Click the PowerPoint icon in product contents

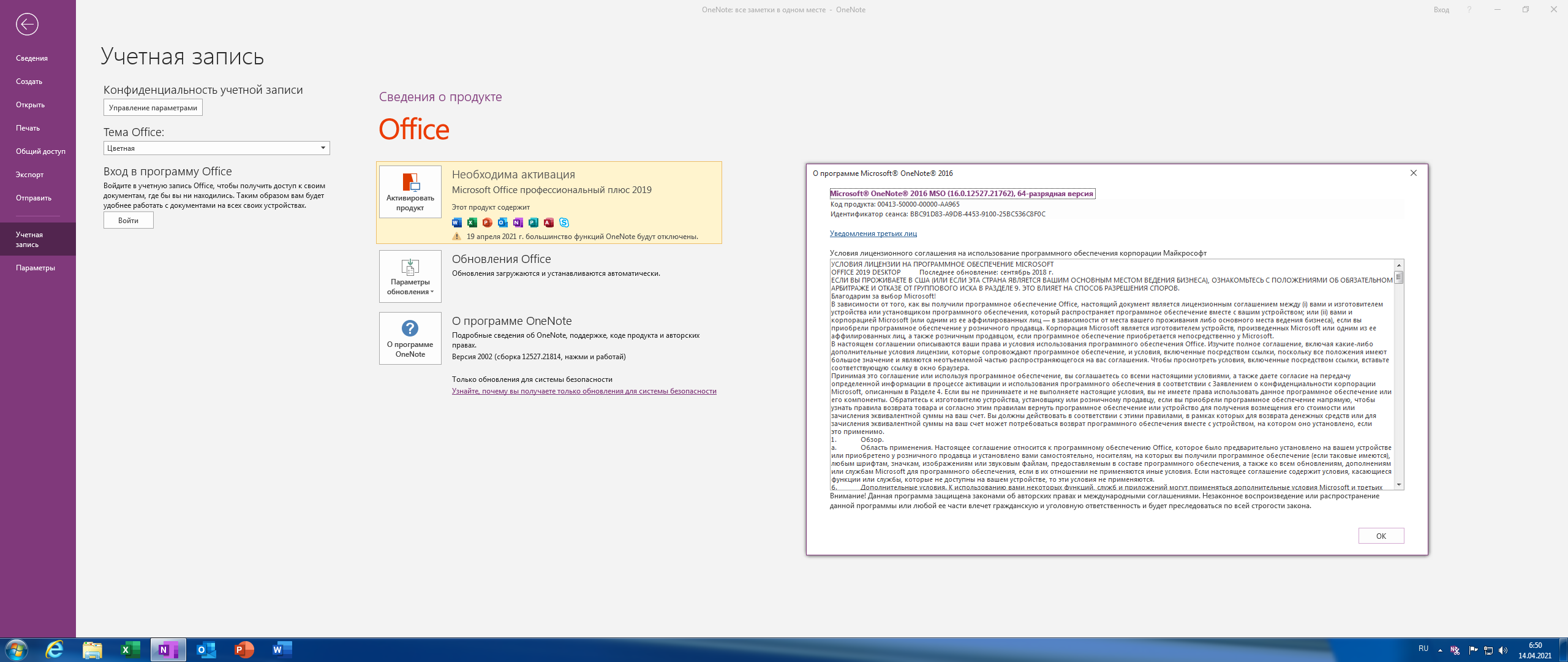488,223
